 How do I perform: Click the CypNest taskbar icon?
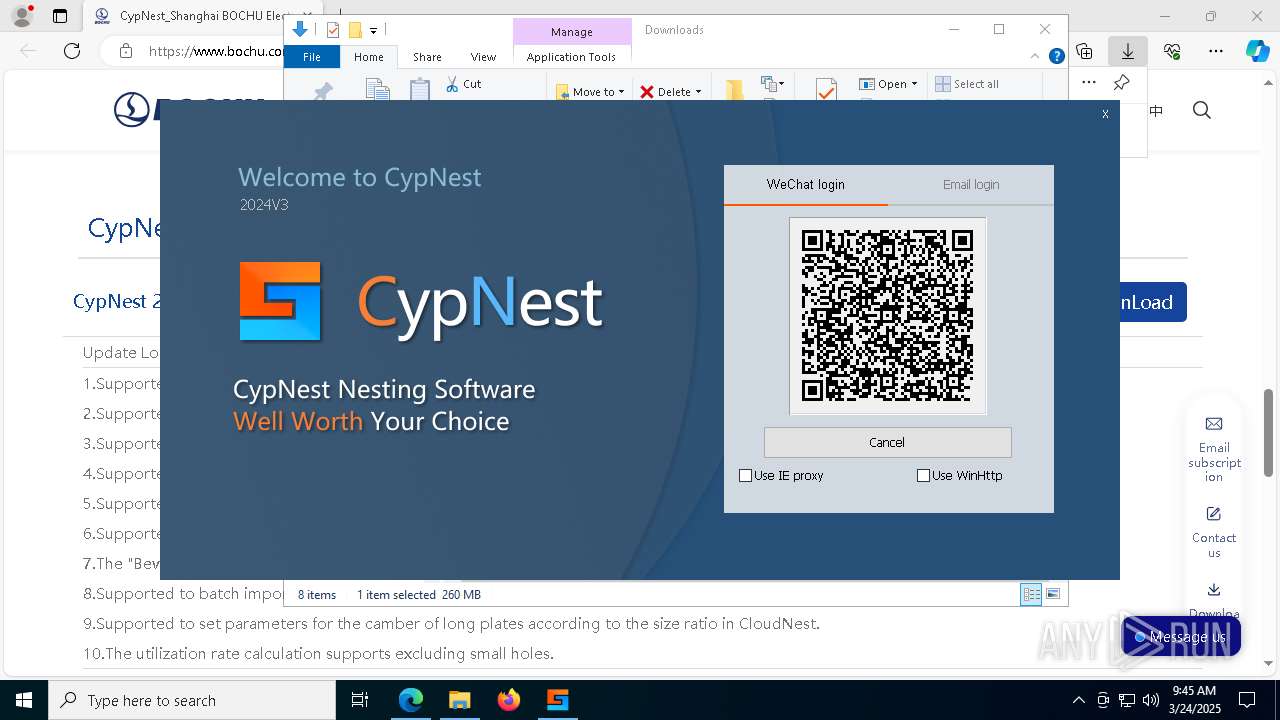click(557, 700)
